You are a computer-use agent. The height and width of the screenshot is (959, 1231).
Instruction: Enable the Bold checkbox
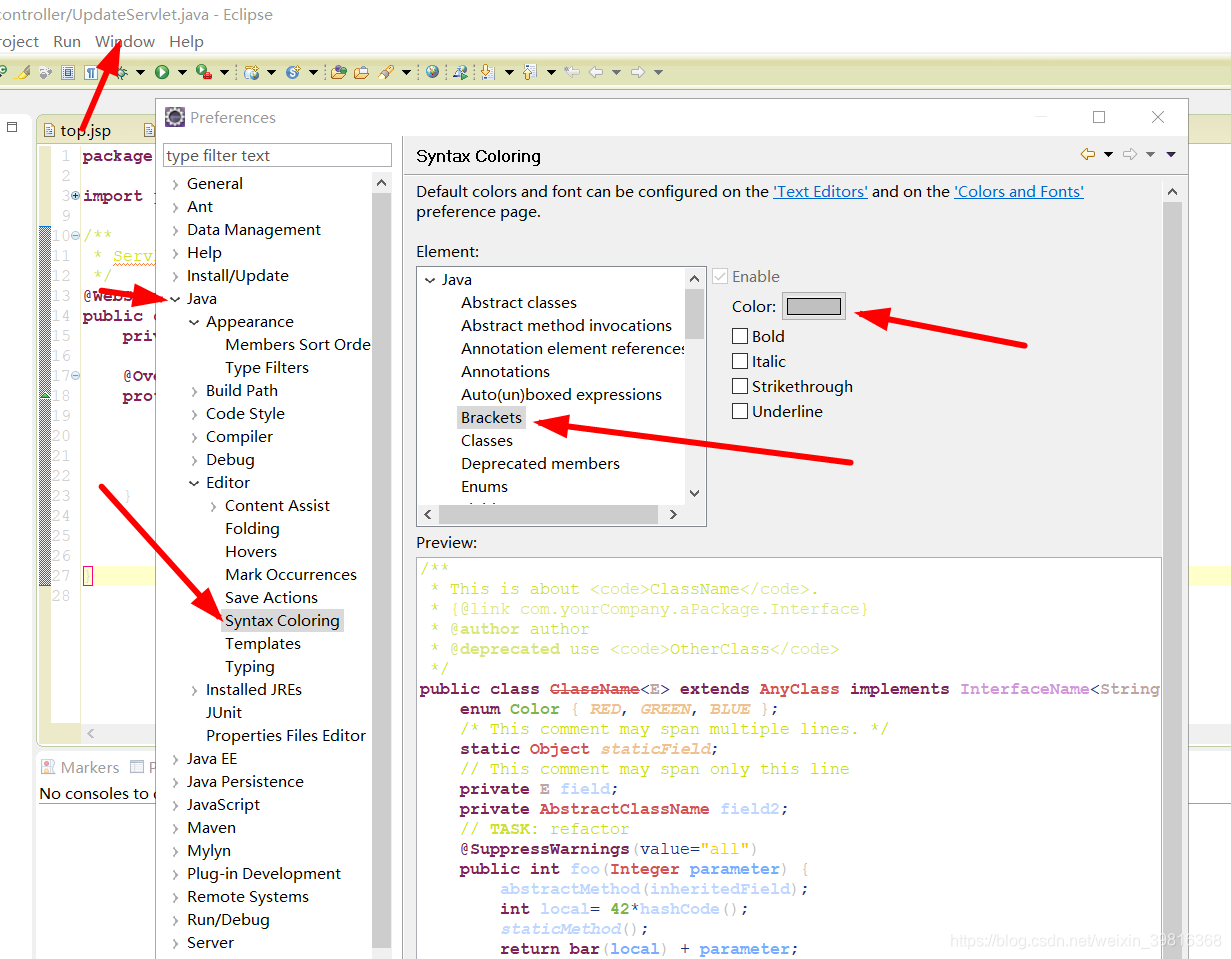pos(740,336)
